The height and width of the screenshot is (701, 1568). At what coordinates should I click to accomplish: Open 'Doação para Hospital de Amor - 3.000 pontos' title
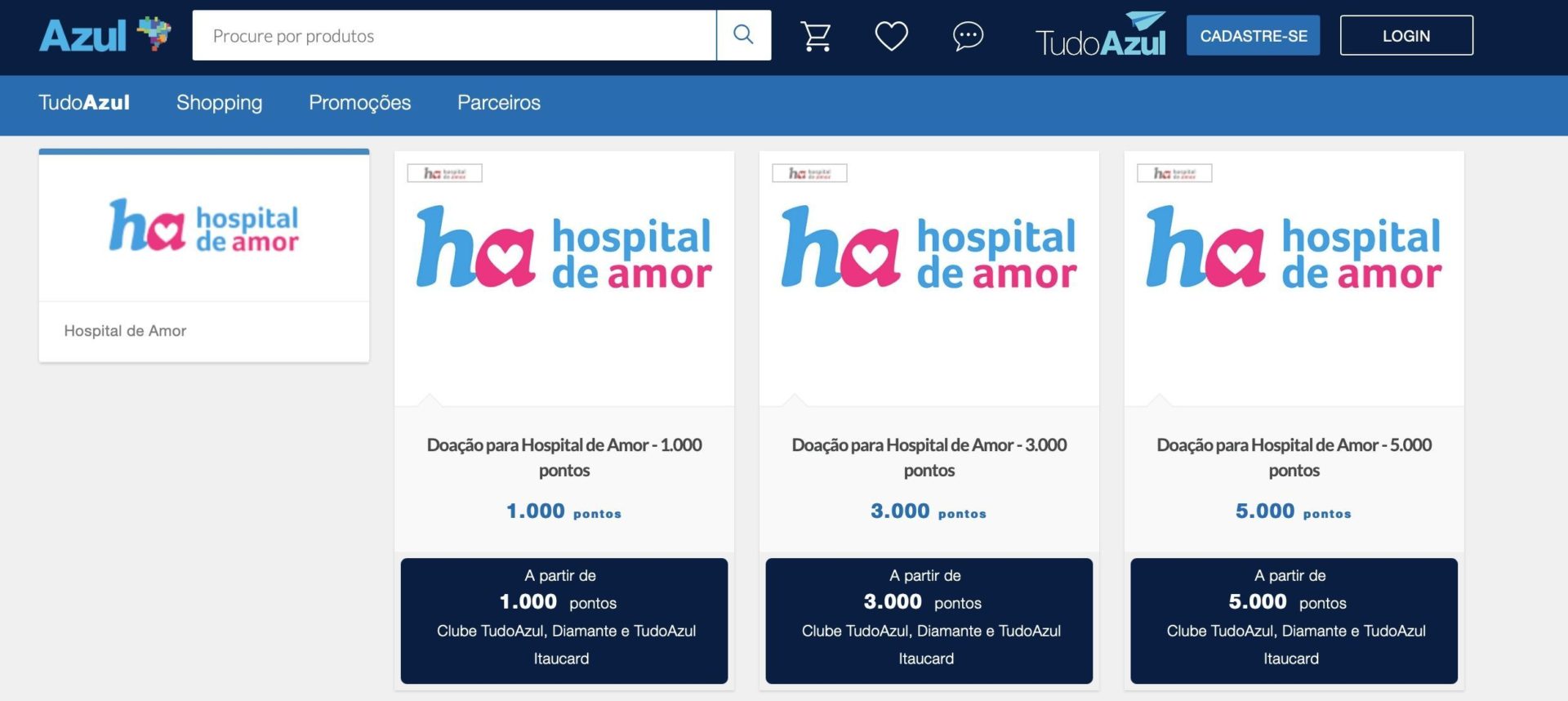tap(929, 458)
